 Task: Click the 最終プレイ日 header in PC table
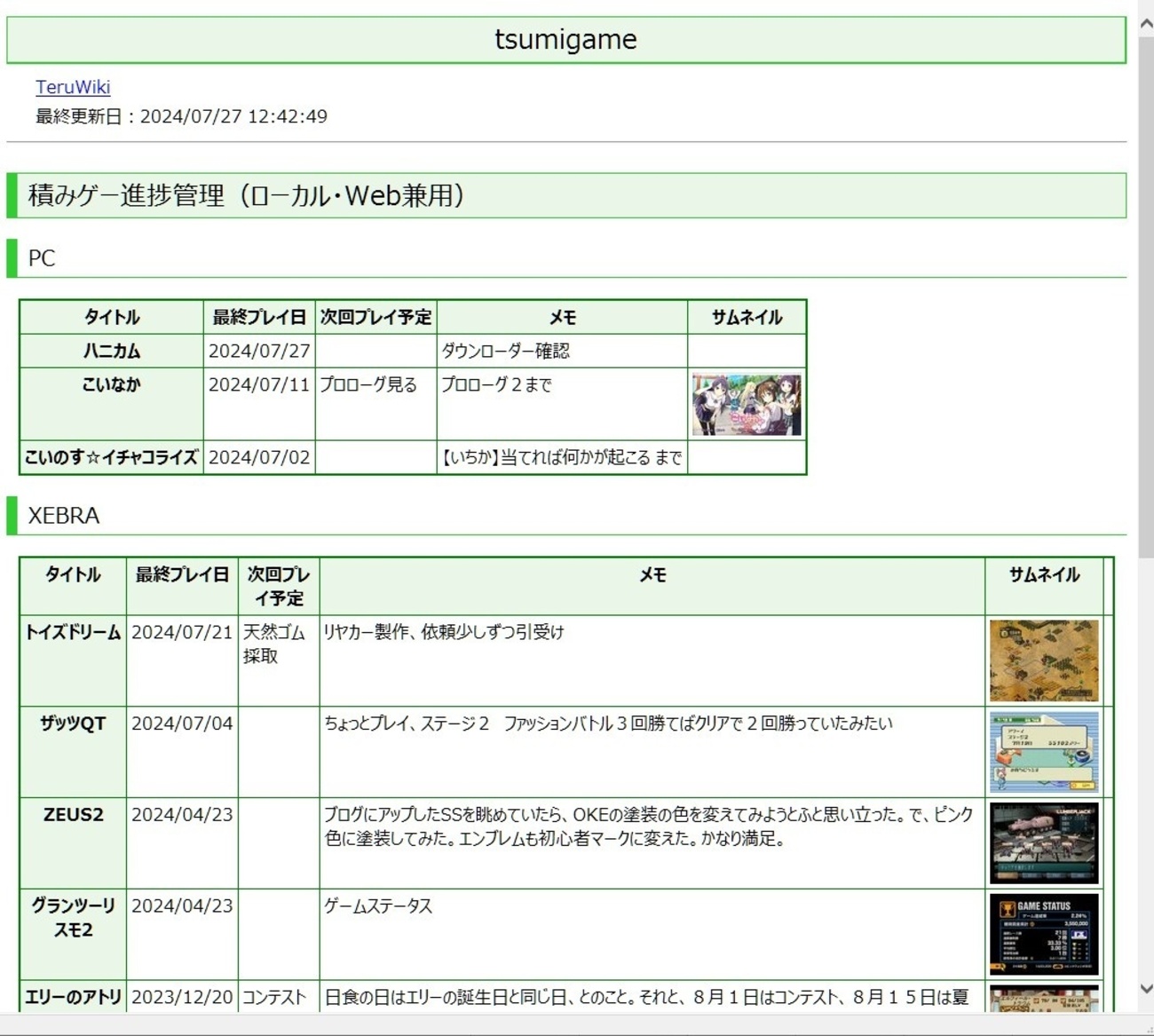click(259, 317)
